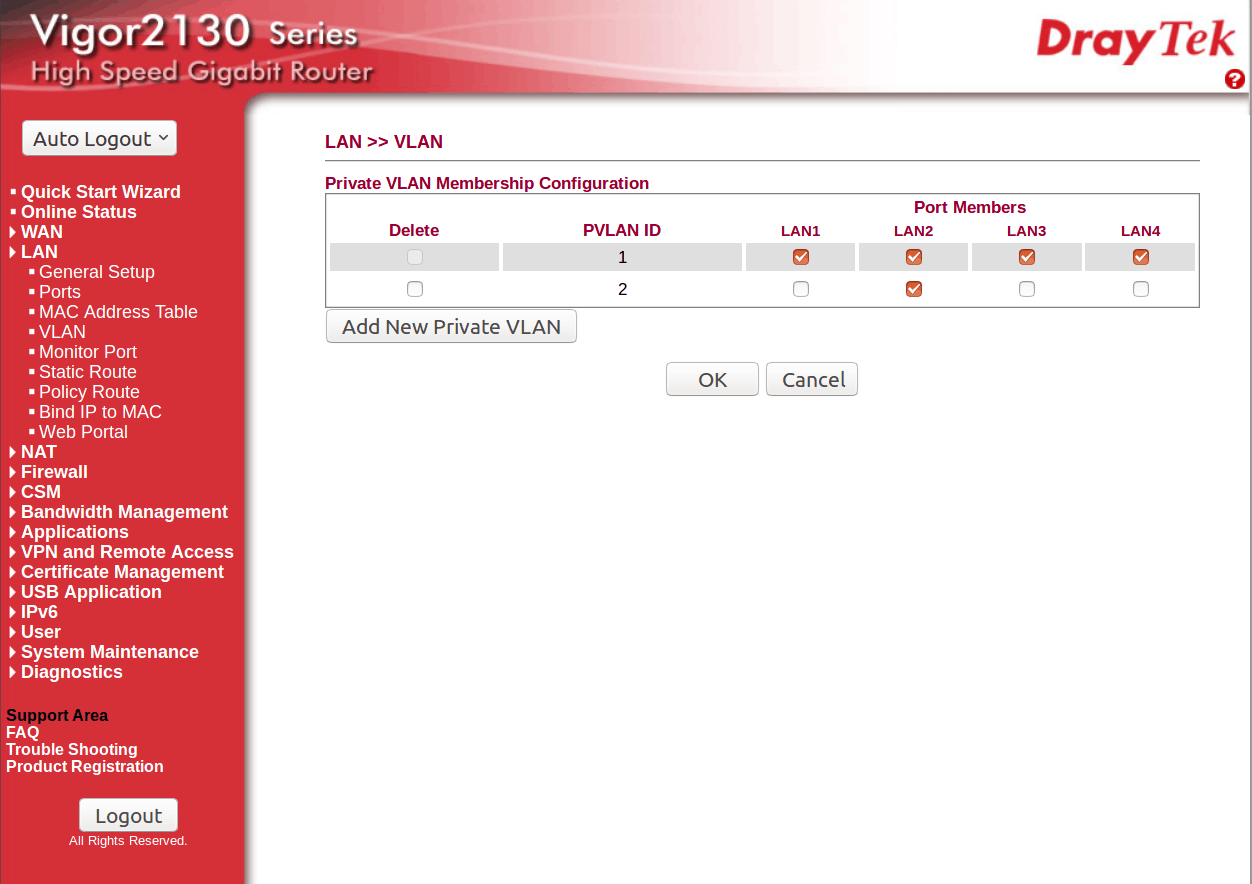Open the FAQ support link
The width and height of the screenshot is (1252, 884).
coord(22,733)
